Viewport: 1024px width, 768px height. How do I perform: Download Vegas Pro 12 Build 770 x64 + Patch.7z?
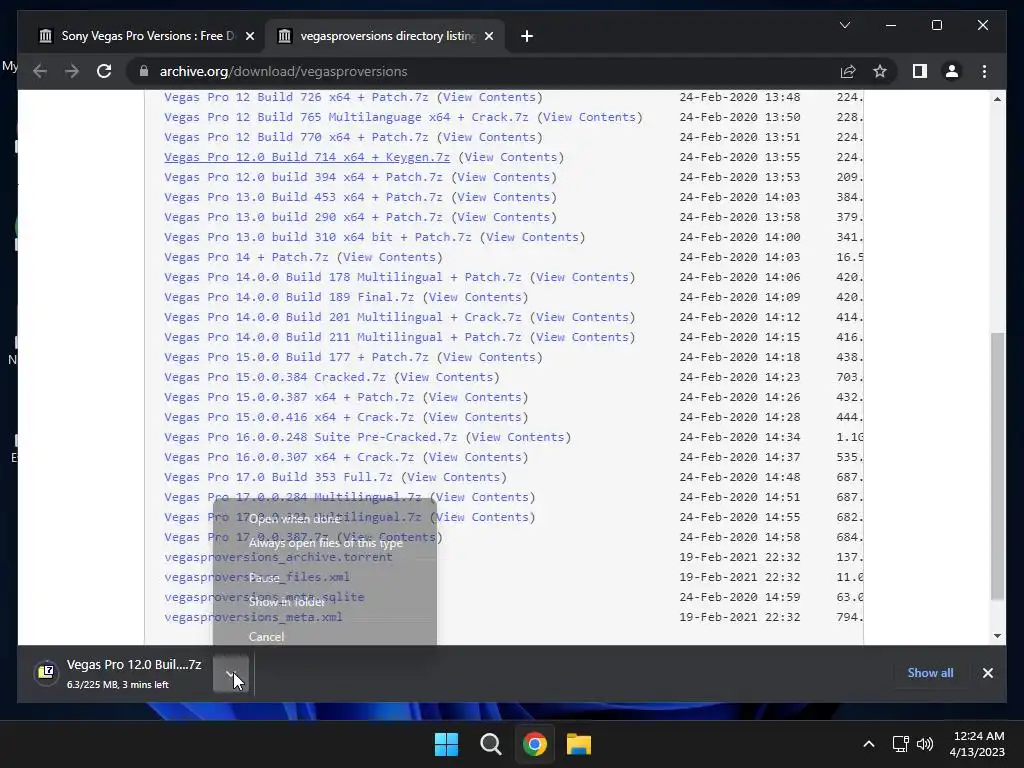point(296,137)
